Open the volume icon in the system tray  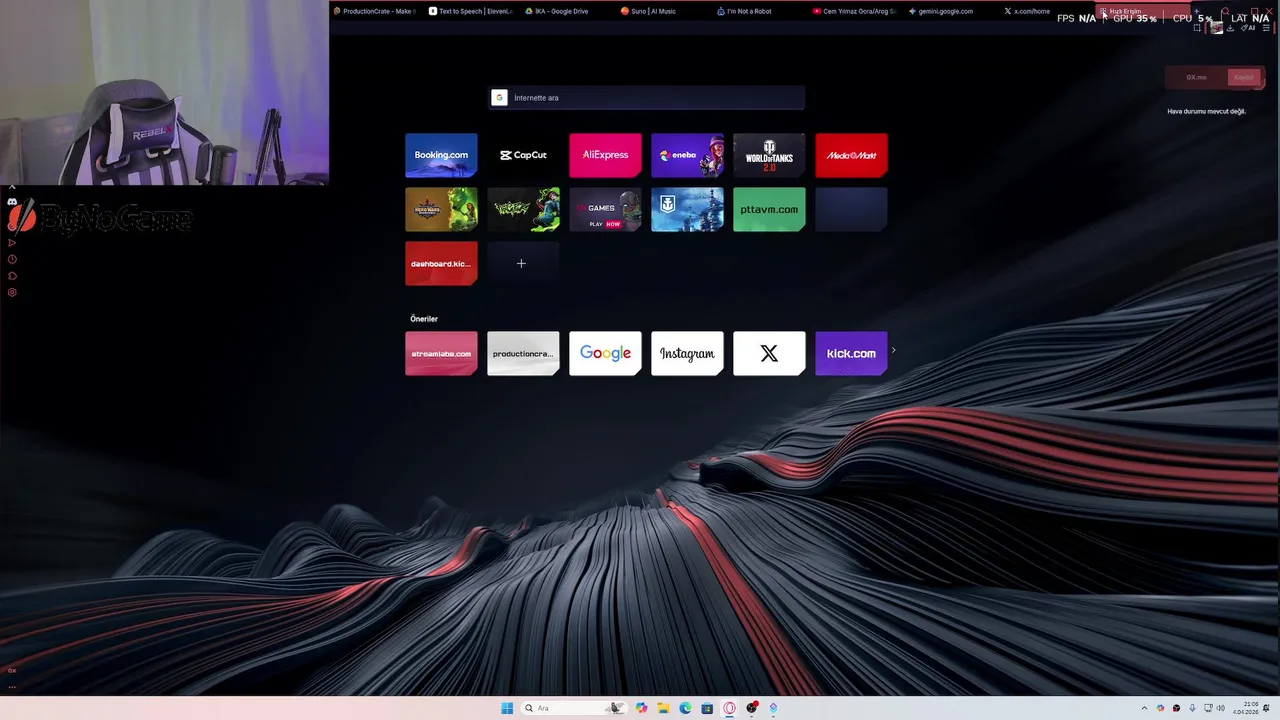click(1221, 708)
